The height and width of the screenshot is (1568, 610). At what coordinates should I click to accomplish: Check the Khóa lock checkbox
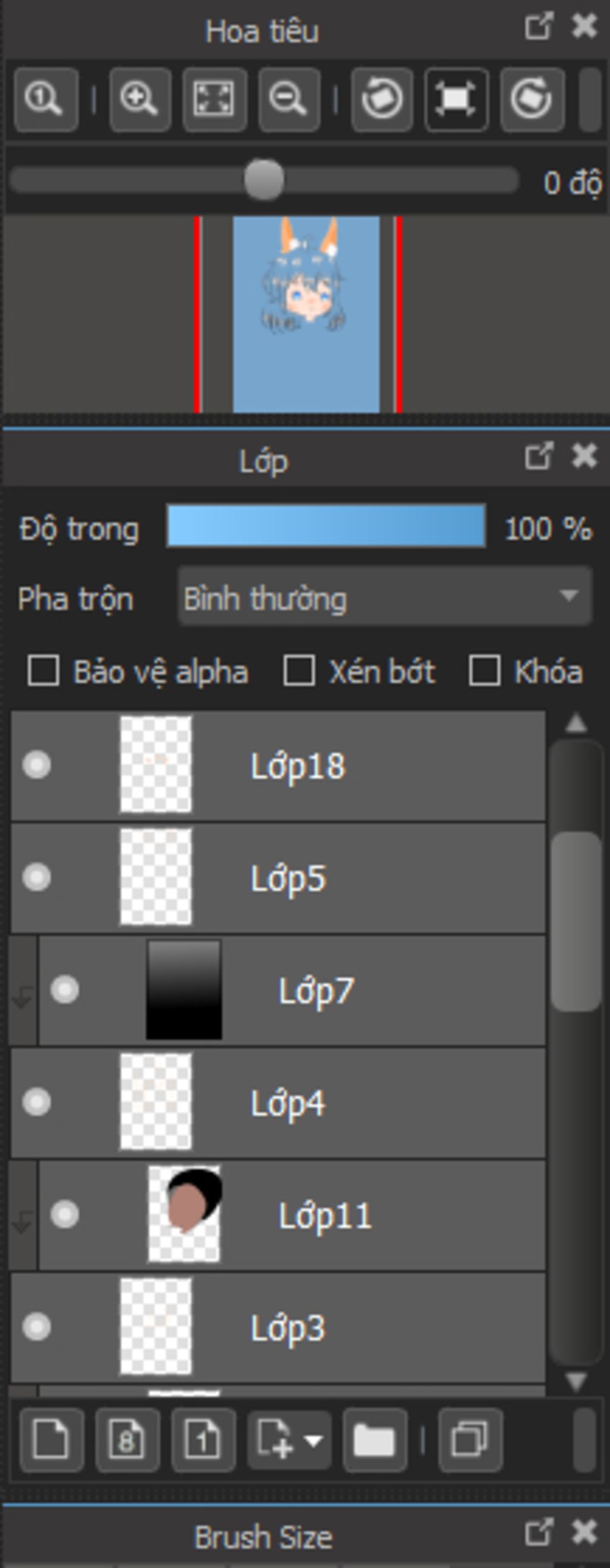coord(484,671)
